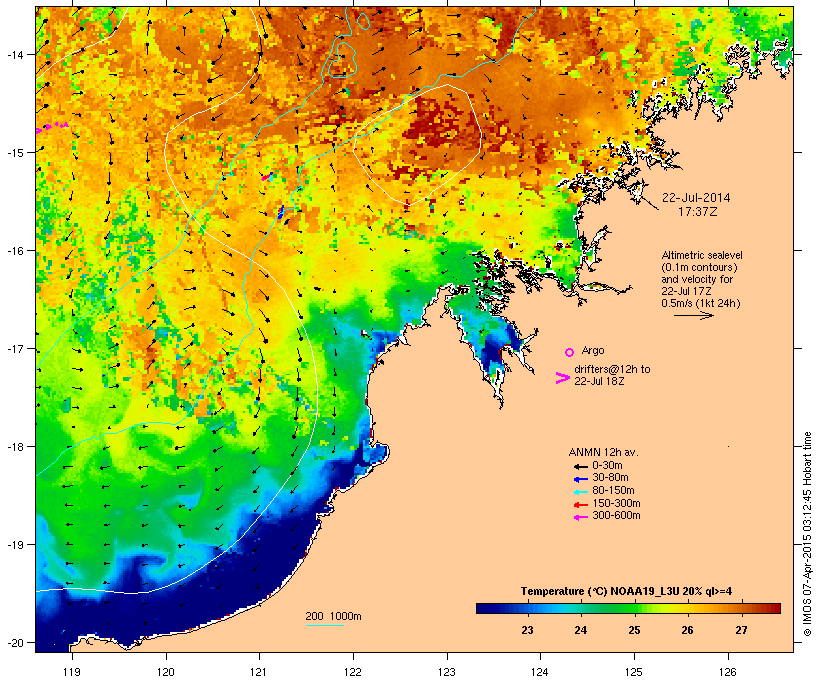820x680 pixels.
Task: Click the latitude axis label -17
Action: pyautogui.click(x=14, y=349)
